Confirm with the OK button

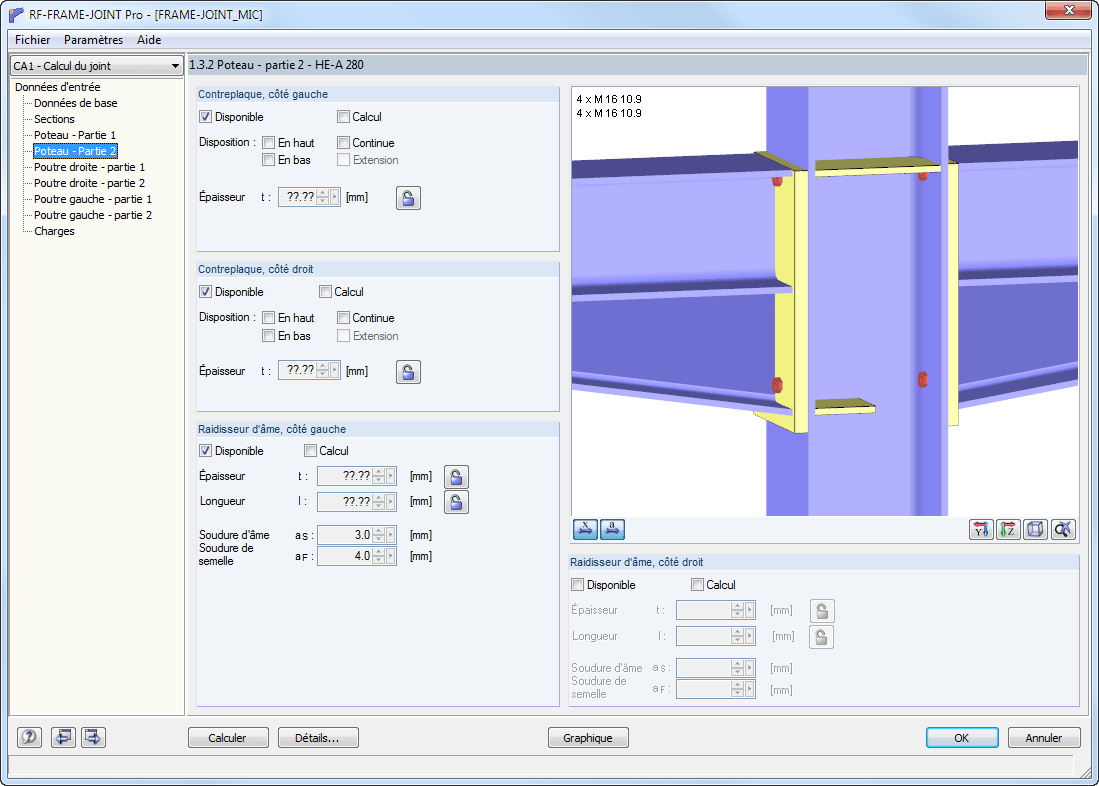962,738
